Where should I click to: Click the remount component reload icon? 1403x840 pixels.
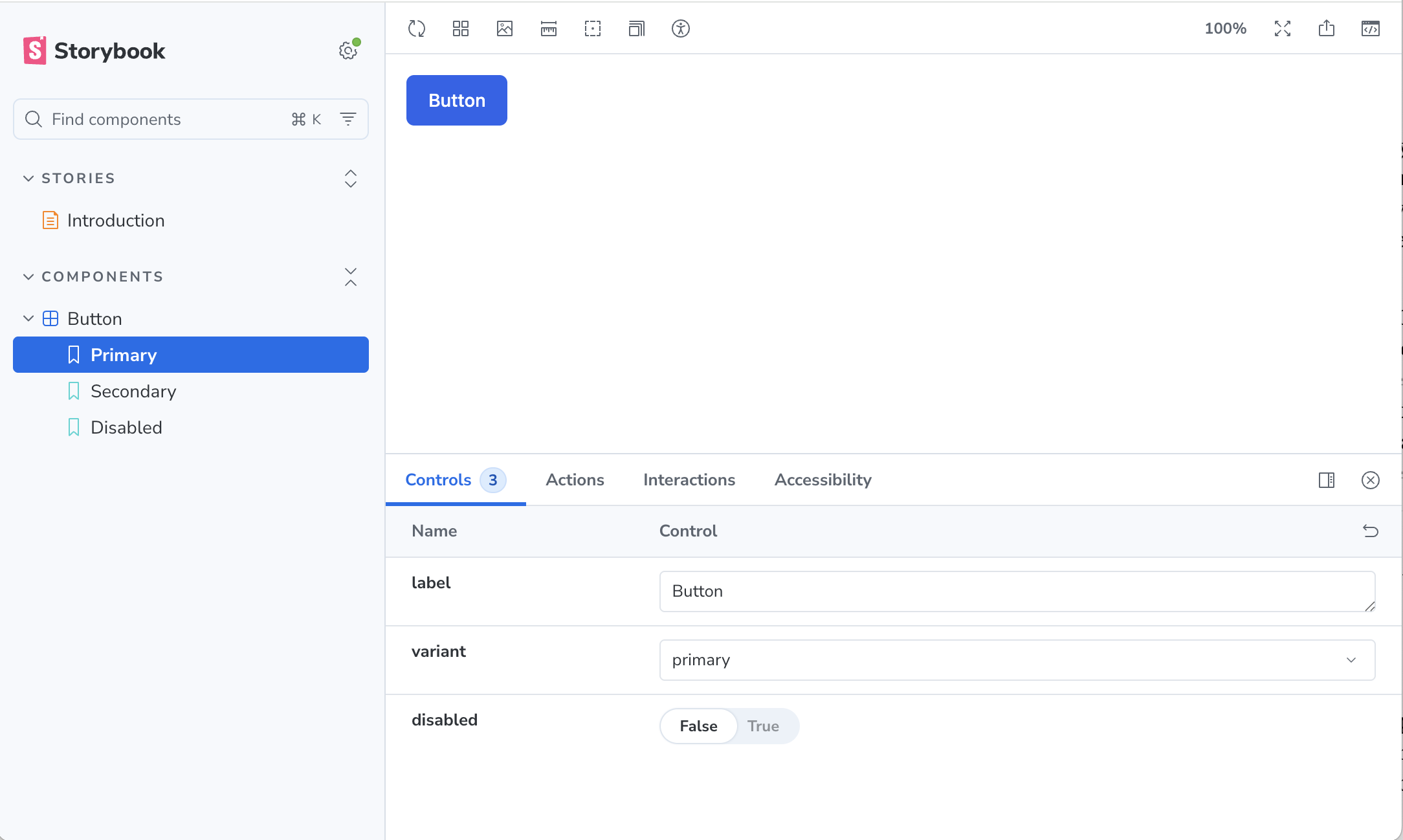(417, 28)
